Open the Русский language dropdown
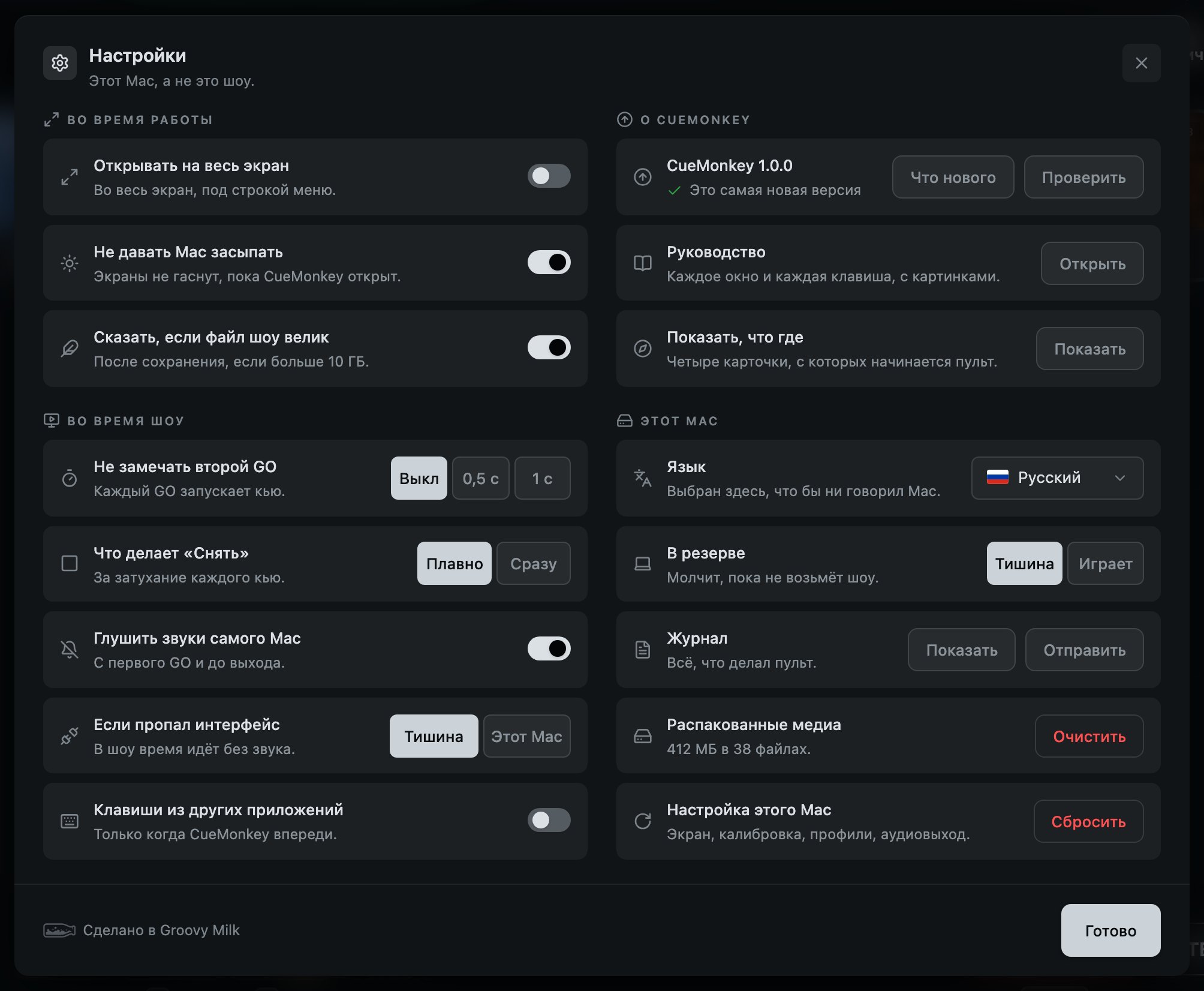 click(1058, 478)
